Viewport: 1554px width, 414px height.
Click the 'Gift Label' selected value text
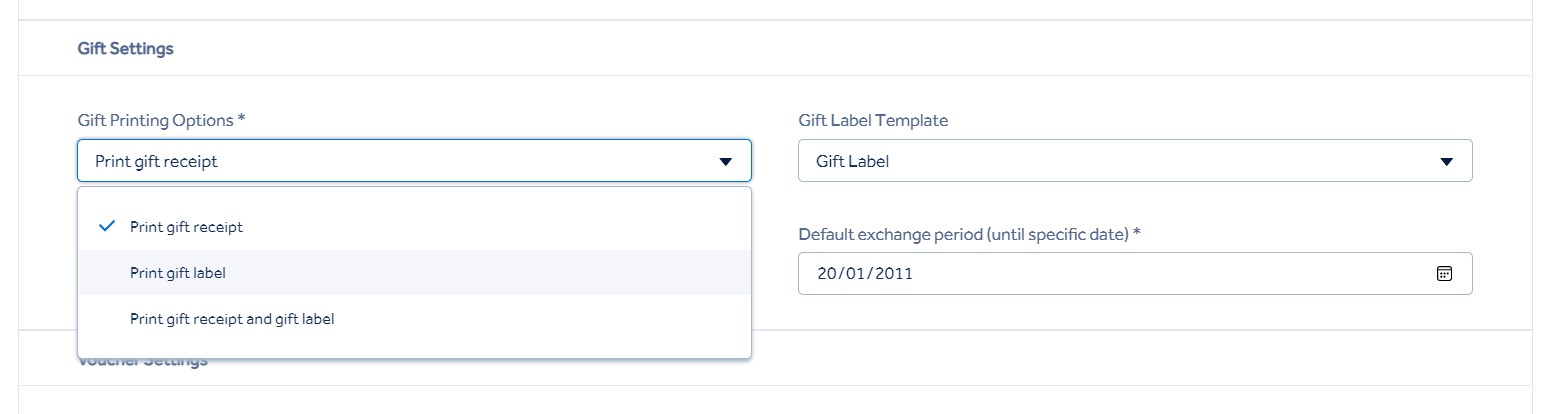coord(852,161)
